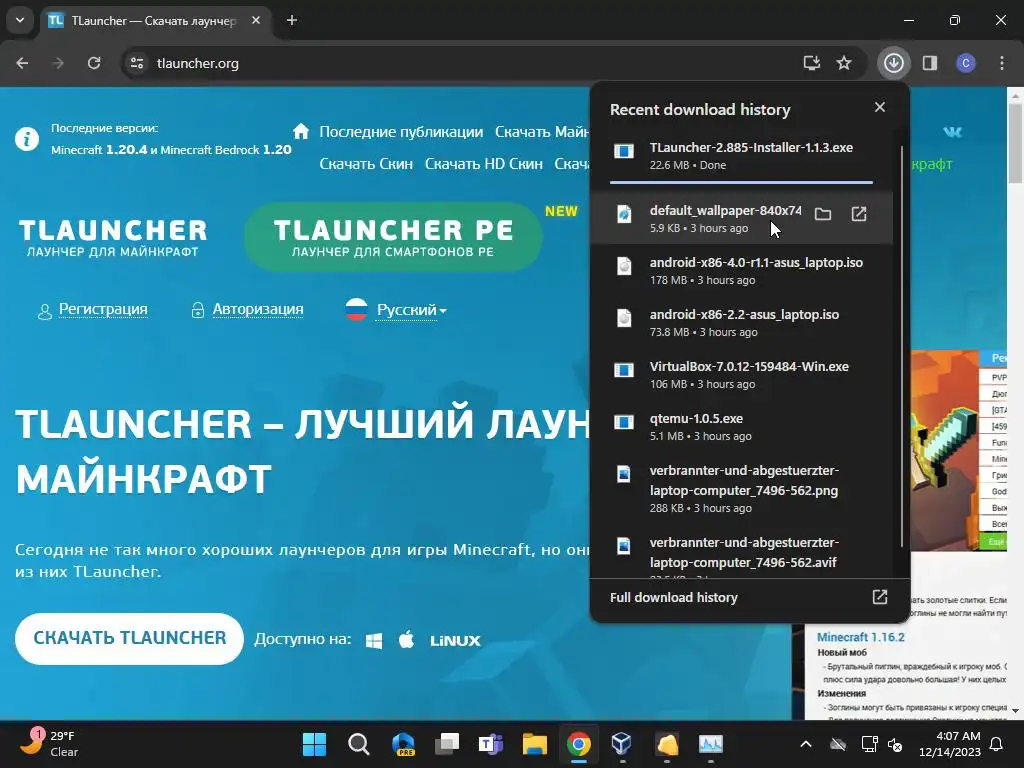Screen dimensions: 1024x768
Task: Open VirtualBox-7.0.12-159484-Win.exe download
Action: pyautogui.click(x=741, y=375)
